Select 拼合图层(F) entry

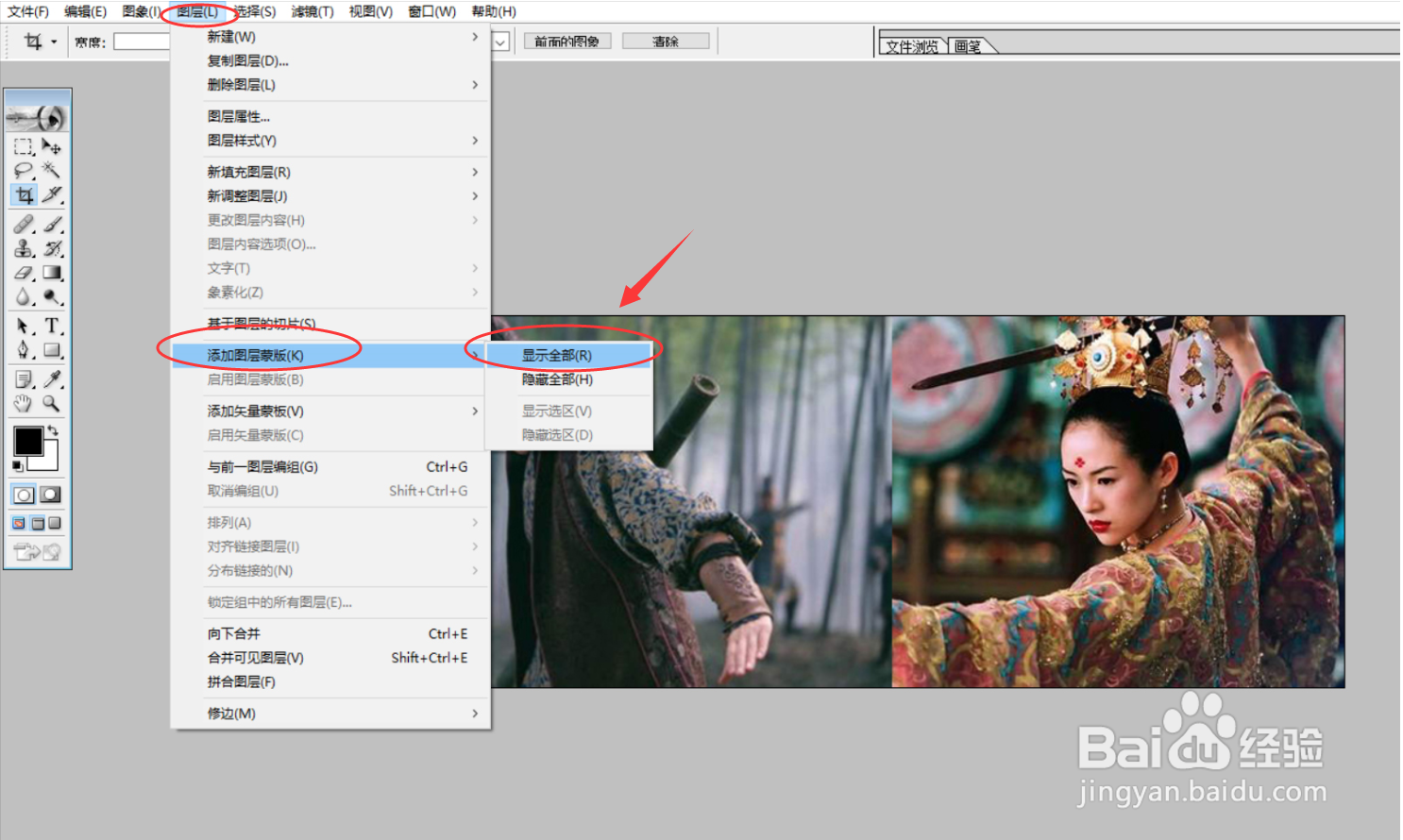pos(330,682)
